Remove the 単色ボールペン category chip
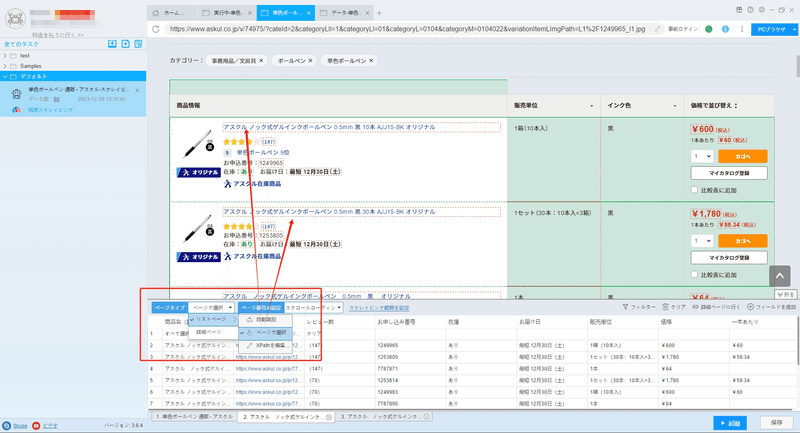Image resolution: width=800 pixels, height=433 pixels. click(x=371, y=61)
